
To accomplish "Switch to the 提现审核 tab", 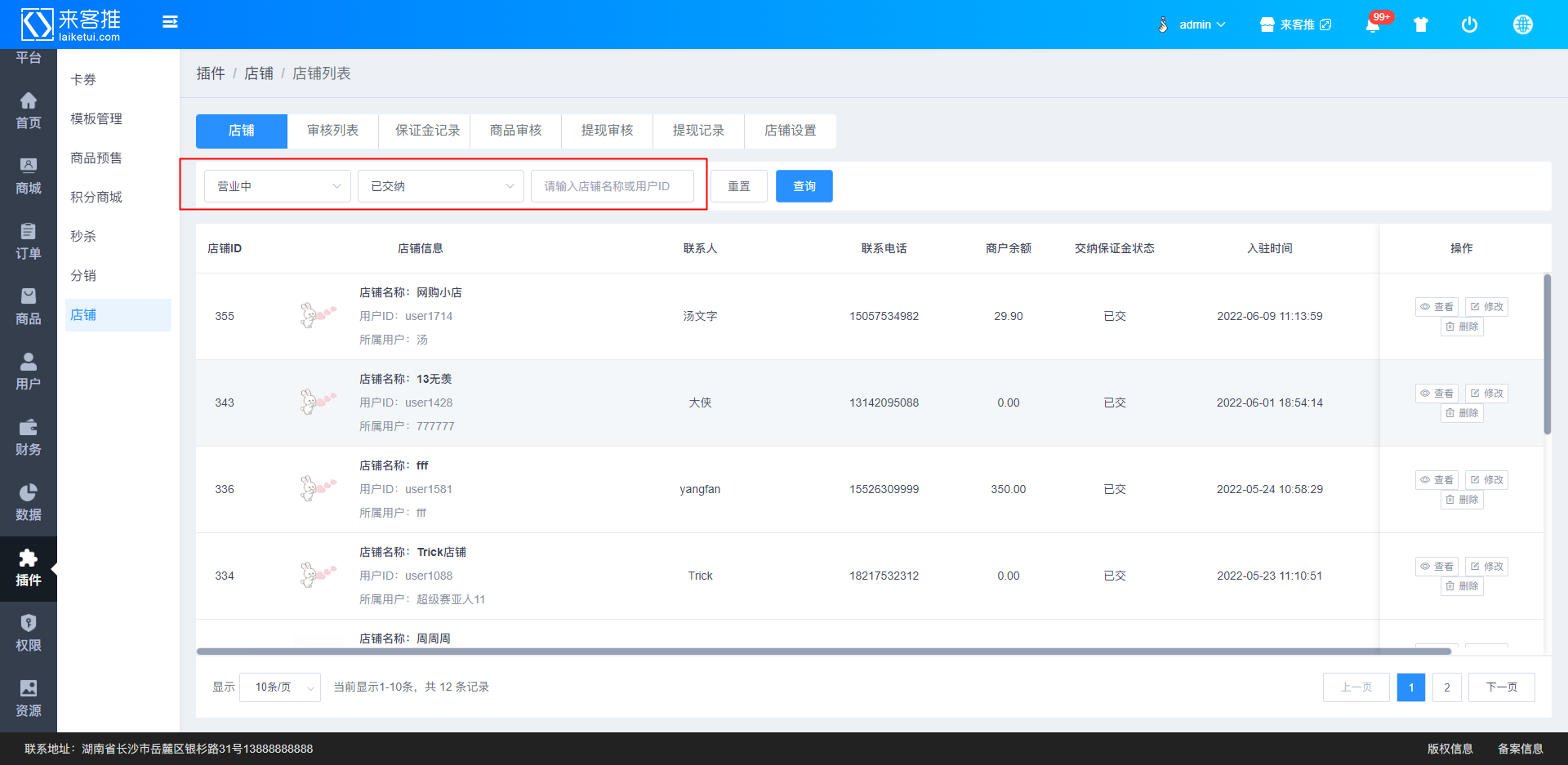I will (x=608, y=131).
